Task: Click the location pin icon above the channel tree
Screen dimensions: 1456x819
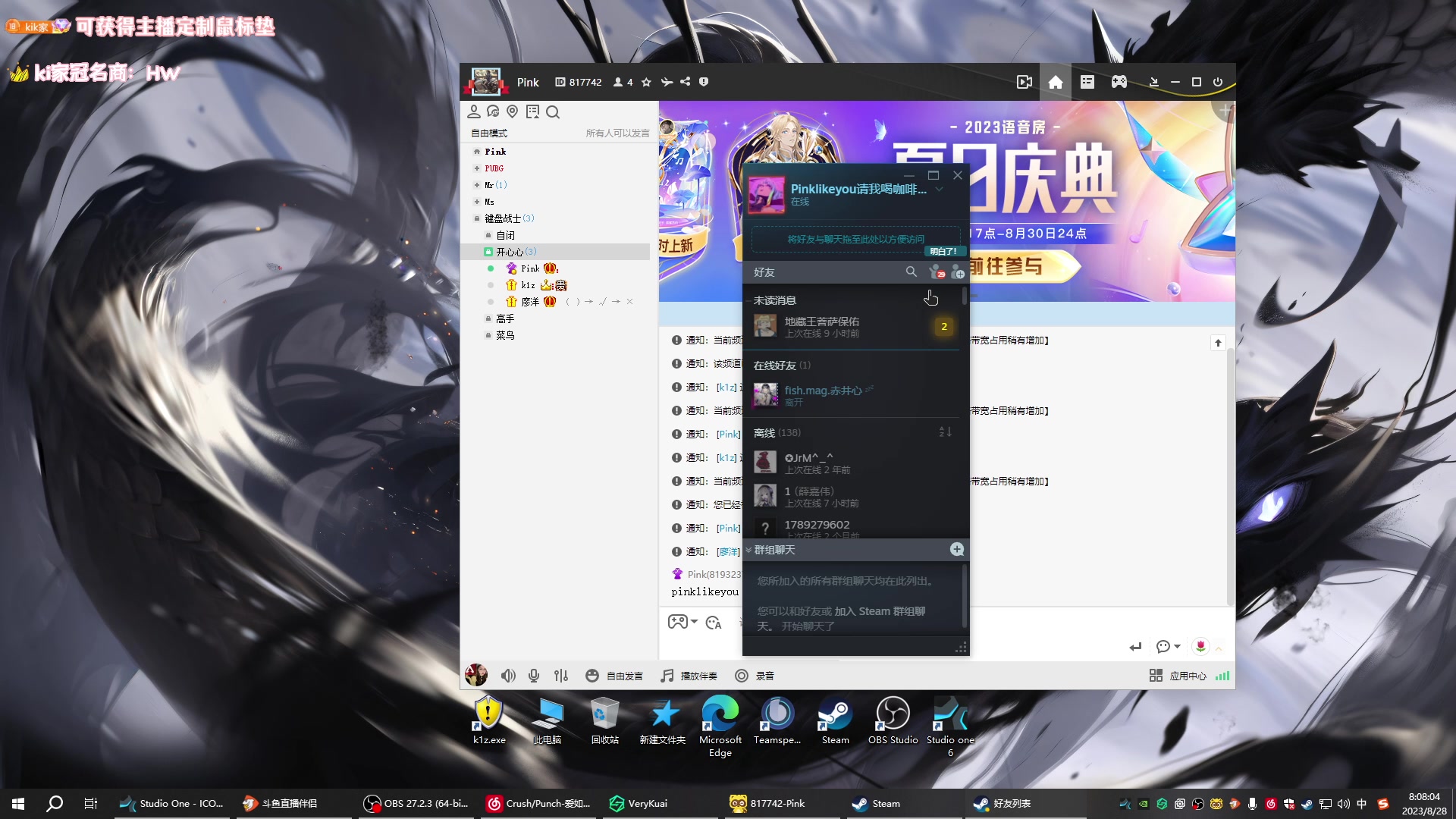Action: pyautogui.click(x=513, y=111)
